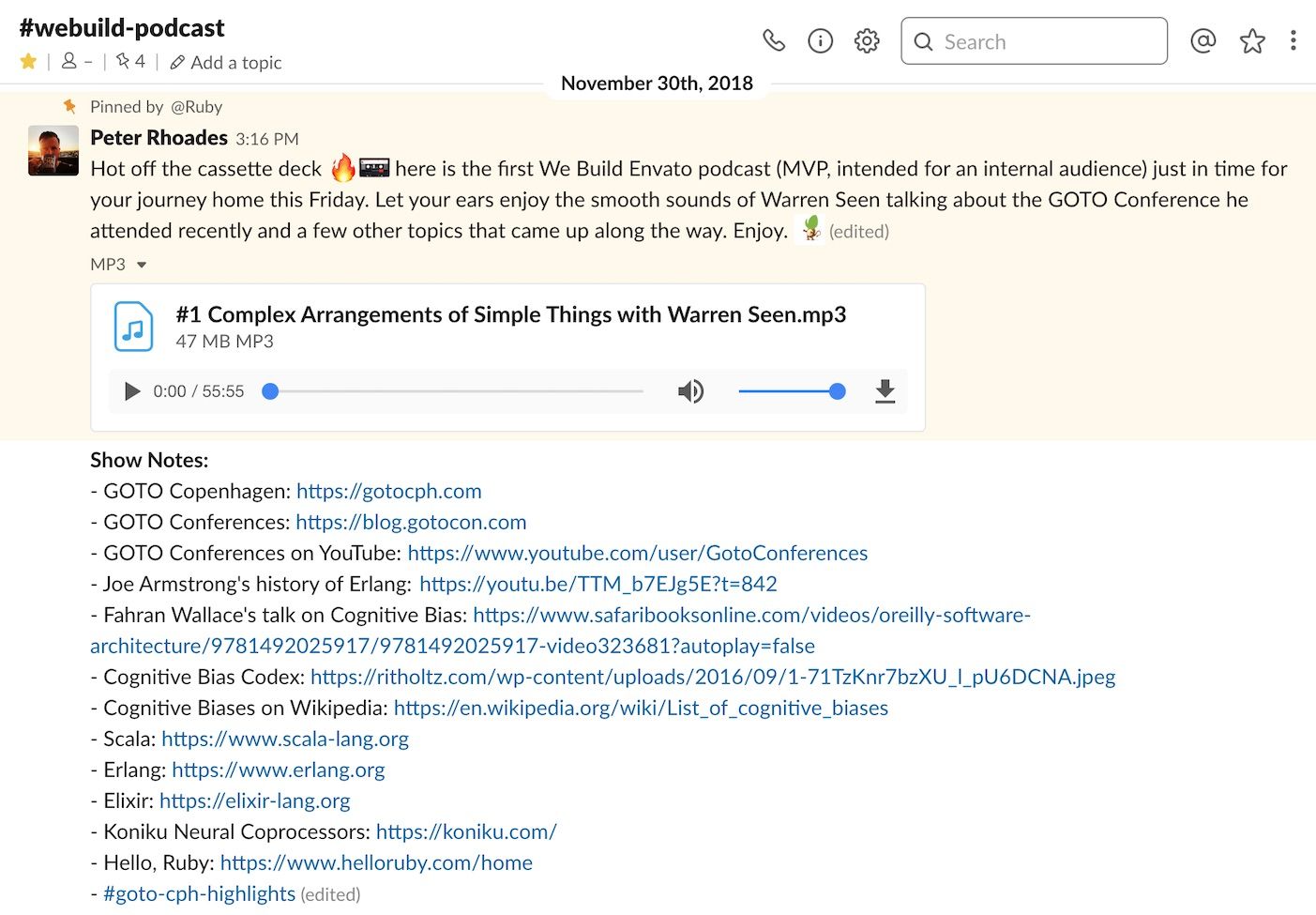Show mentions and reactions @ icon
Viewport: 1316px width, 915px height.
pyautogui.click(x=1203, y=40)
